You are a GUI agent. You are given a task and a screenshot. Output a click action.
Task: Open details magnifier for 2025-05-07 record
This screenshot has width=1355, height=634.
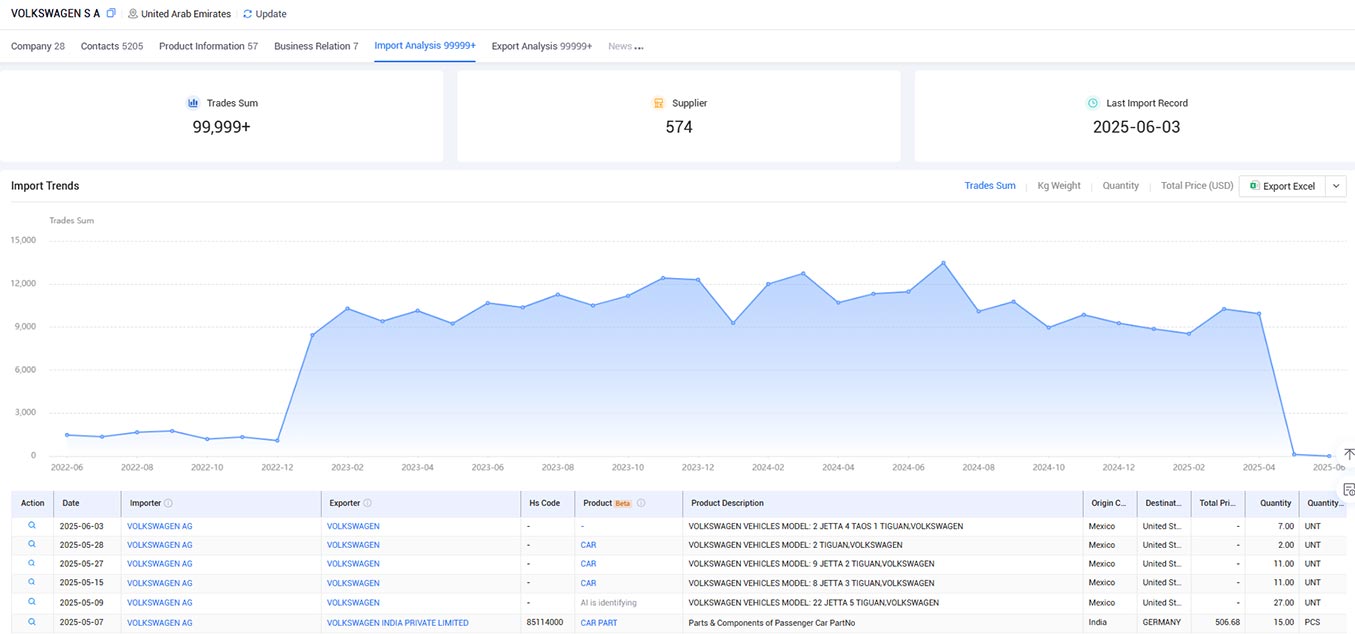pyautogui.click(x=32, y=622)
